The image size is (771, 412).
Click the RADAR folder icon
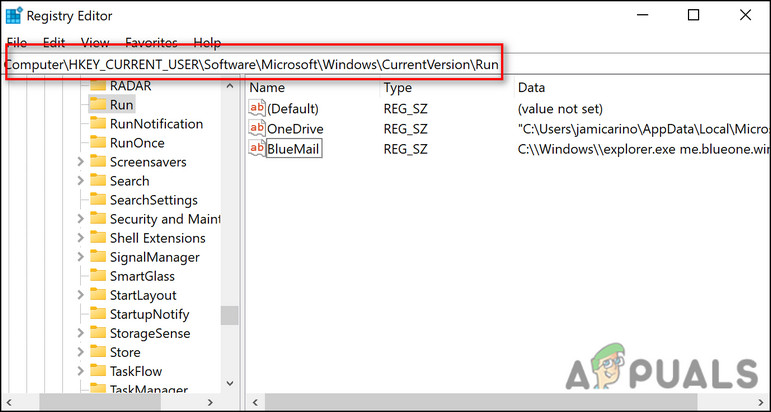98,86
